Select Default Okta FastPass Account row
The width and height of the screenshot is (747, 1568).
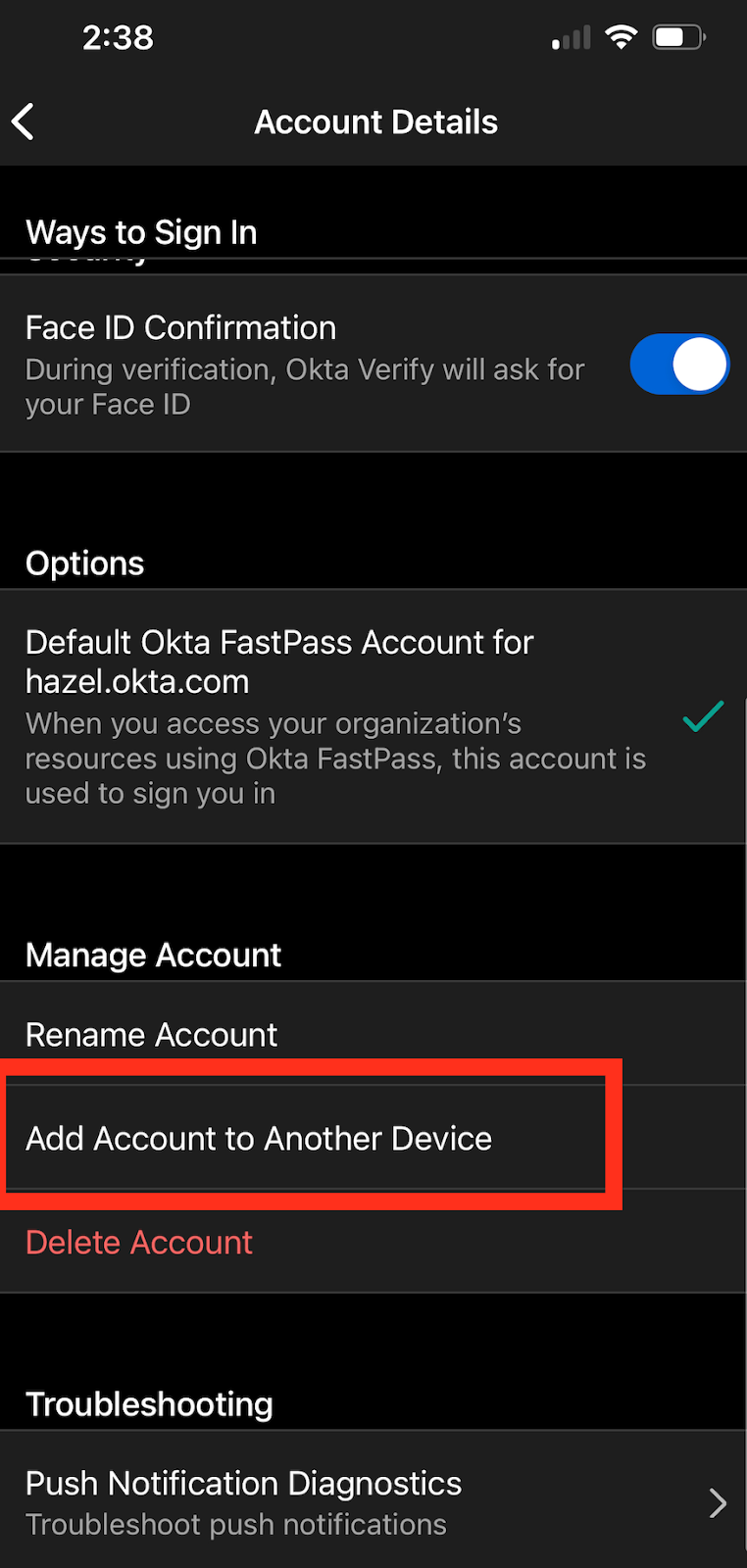279,661
